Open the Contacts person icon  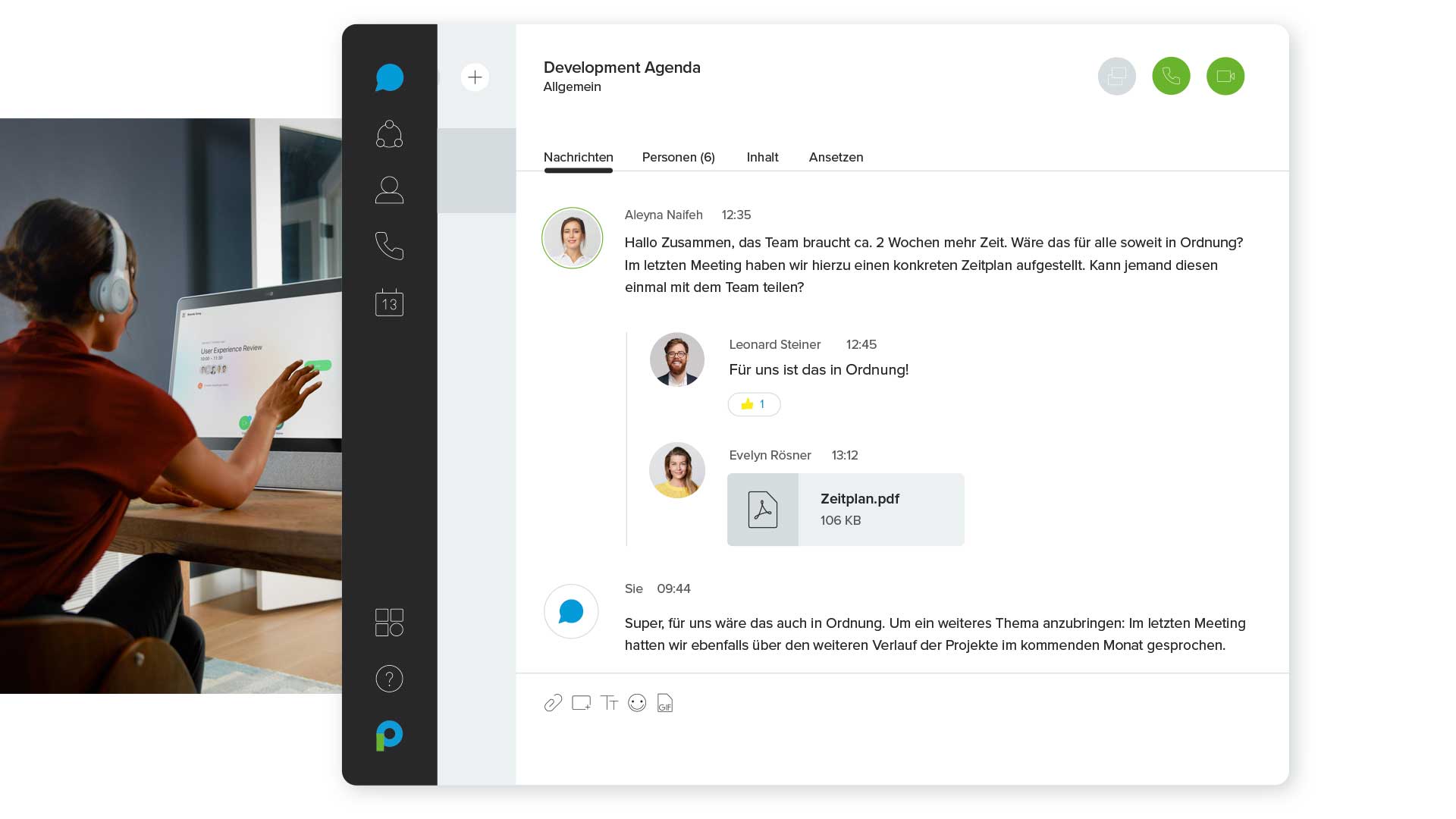(x=389, y=190)
